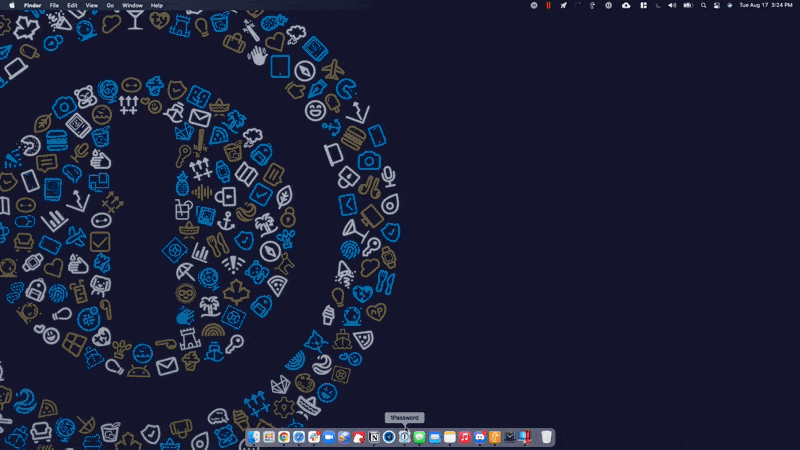Open Finder from the dock
This screenshot has height=450, width=800.
[x=255, y=437]
